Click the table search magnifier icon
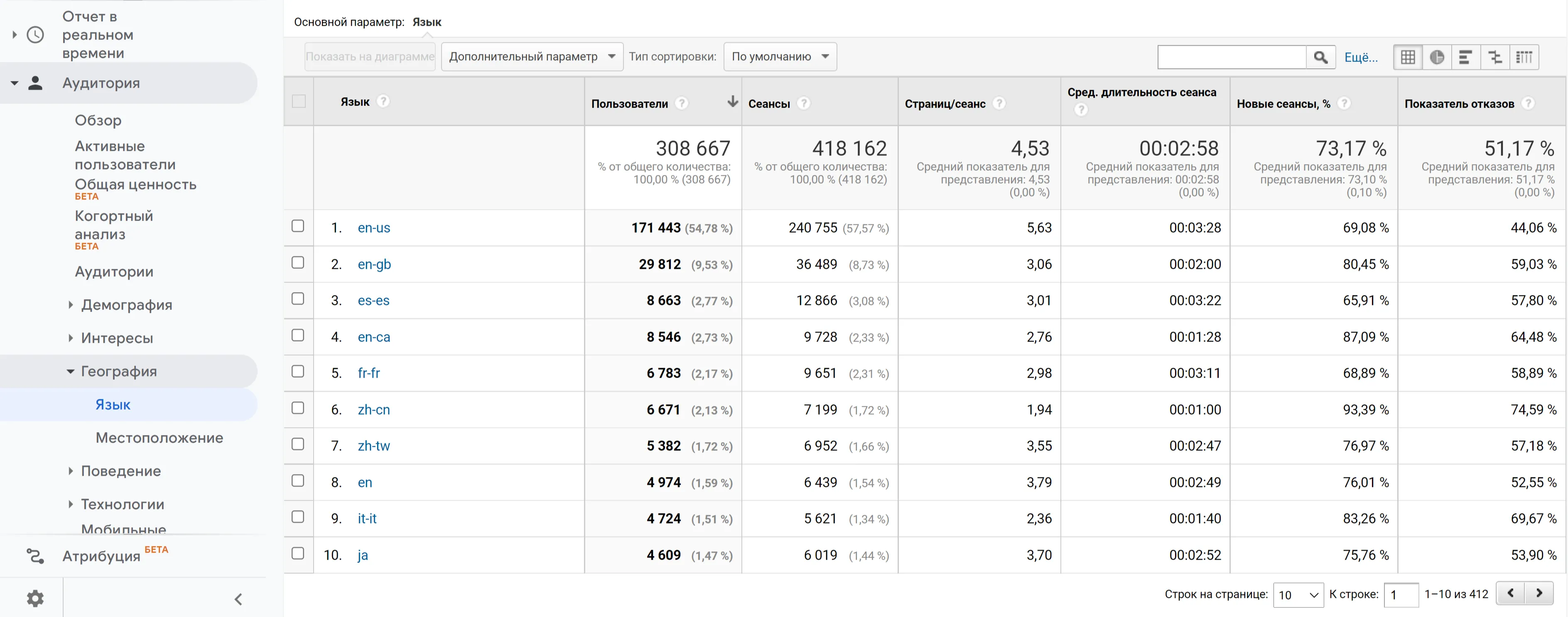 1321,57
